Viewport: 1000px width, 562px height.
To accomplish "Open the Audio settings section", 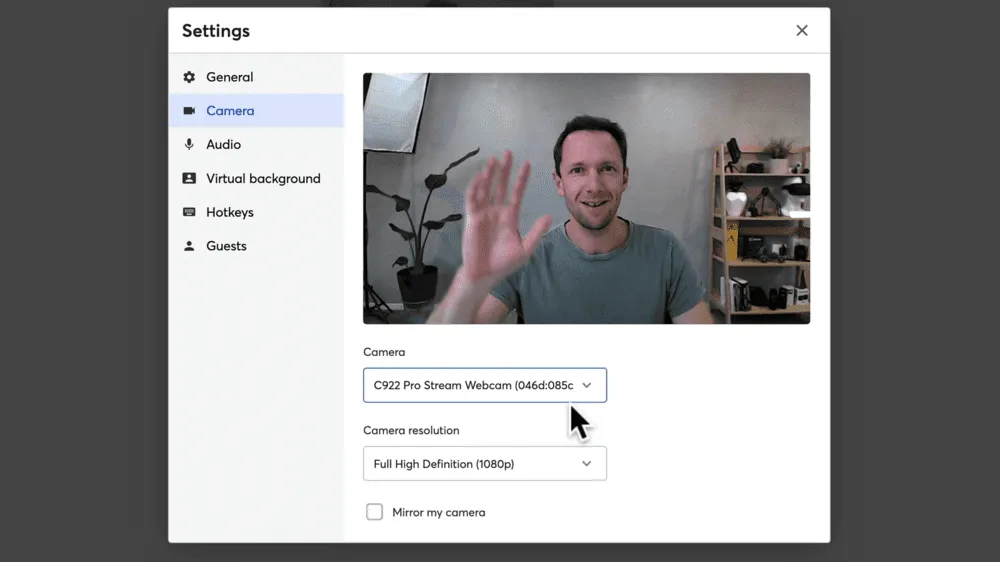I will (x=223, y=145).
